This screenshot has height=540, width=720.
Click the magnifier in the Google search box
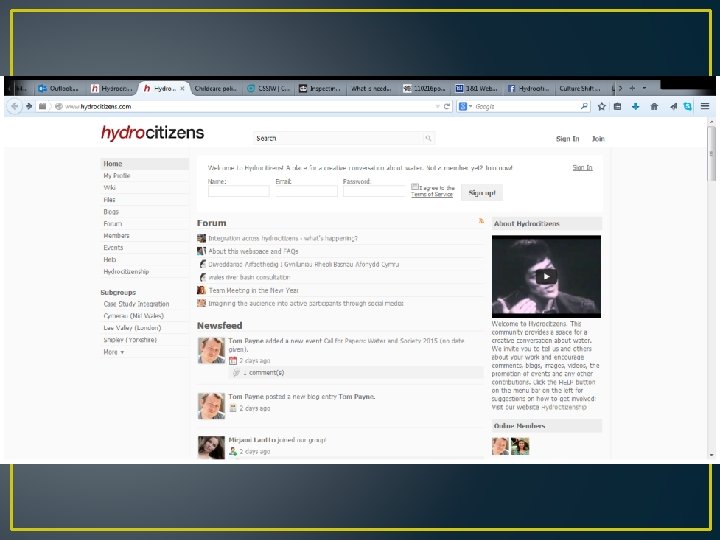click(584, 106)
